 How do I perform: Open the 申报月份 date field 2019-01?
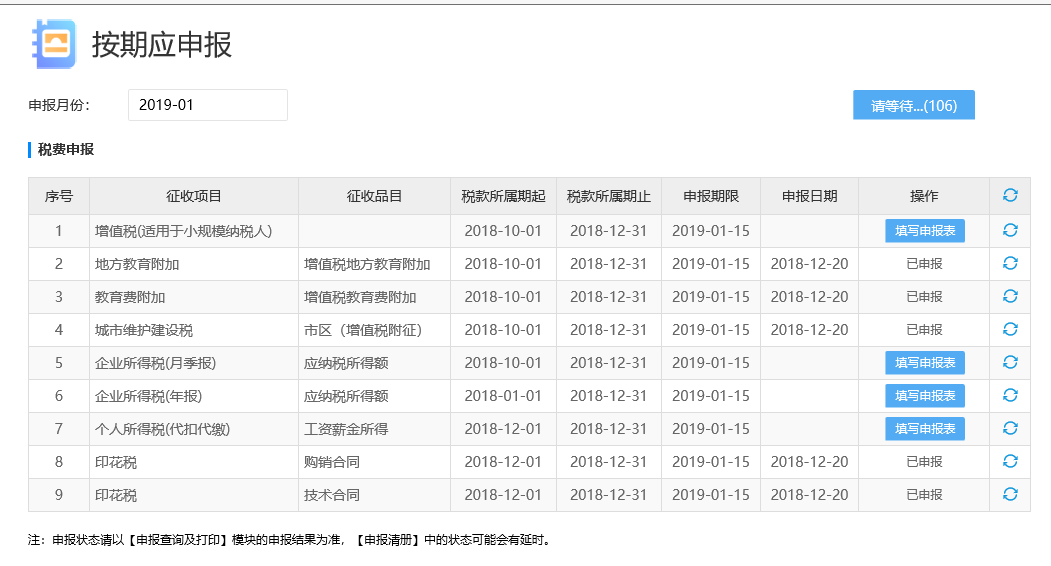[x=207, y=105]
